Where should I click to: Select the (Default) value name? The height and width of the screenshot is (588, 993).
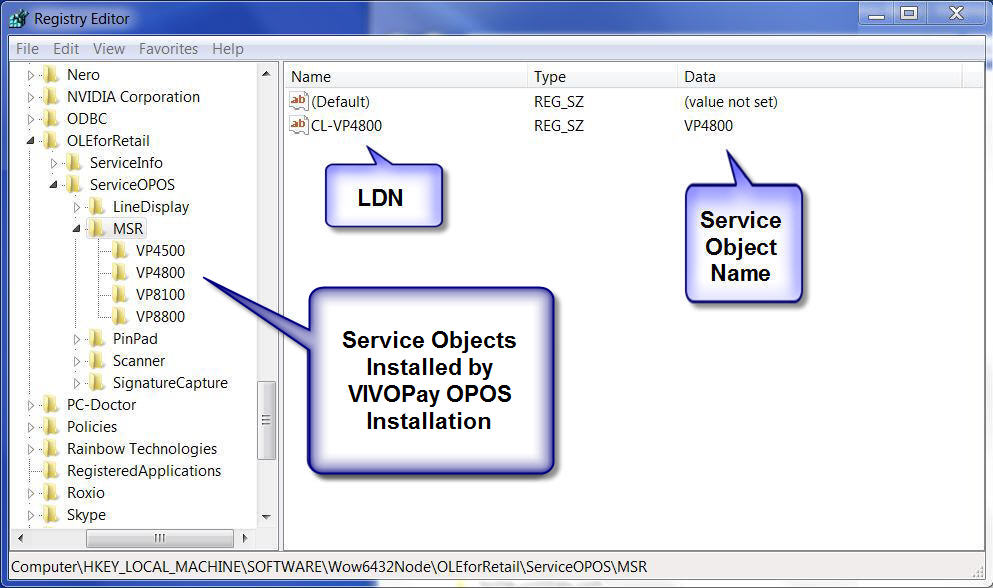click(341, 102)
